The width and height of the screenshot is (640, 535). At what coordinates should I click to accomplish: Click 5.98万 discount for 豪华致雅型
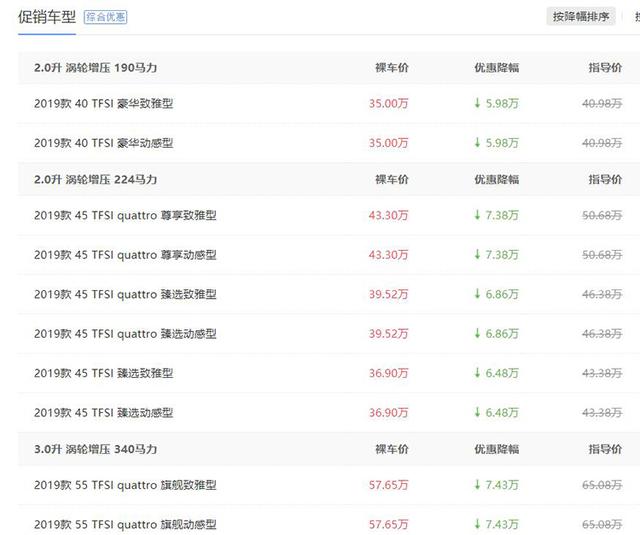[496, 104]
